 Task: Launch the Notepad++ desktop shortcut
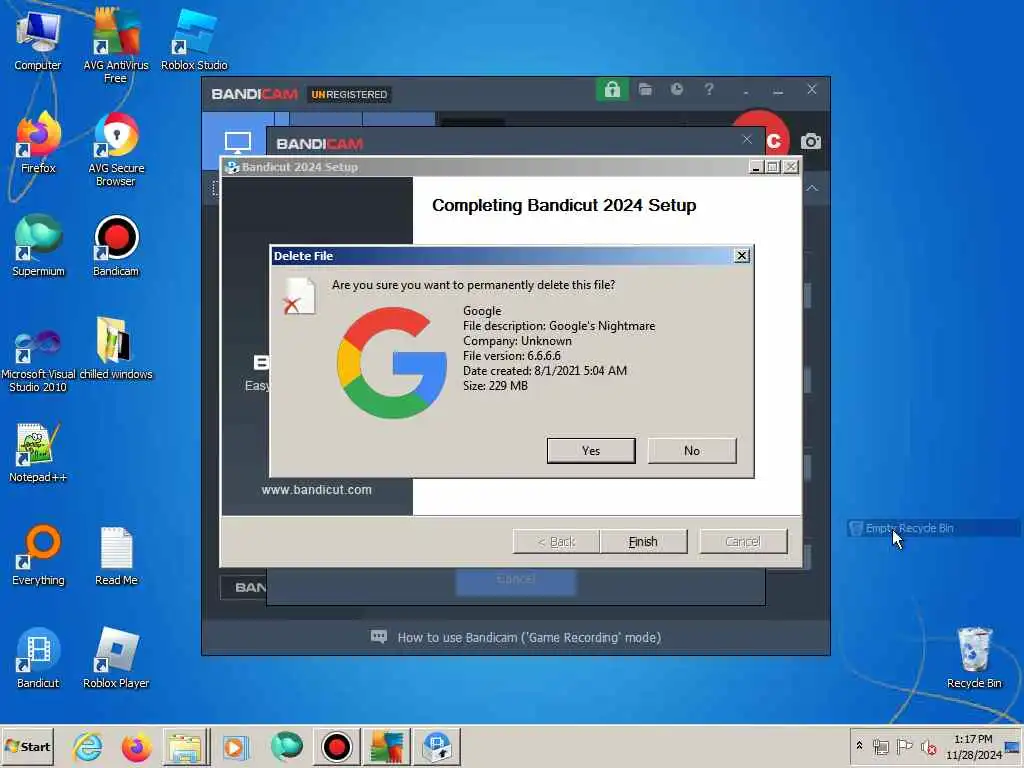tap(38, 453)
